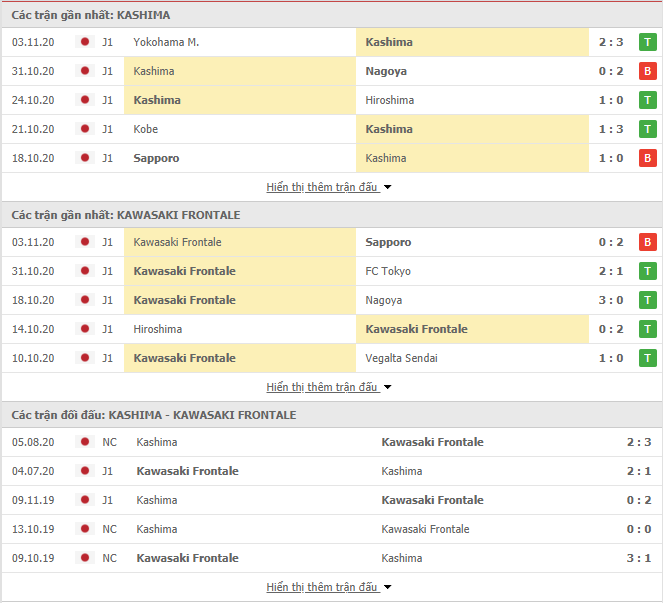Click the green T badge for Kobe vs Kashima
This screenshot has width=663, height=603.
(647, 129)
